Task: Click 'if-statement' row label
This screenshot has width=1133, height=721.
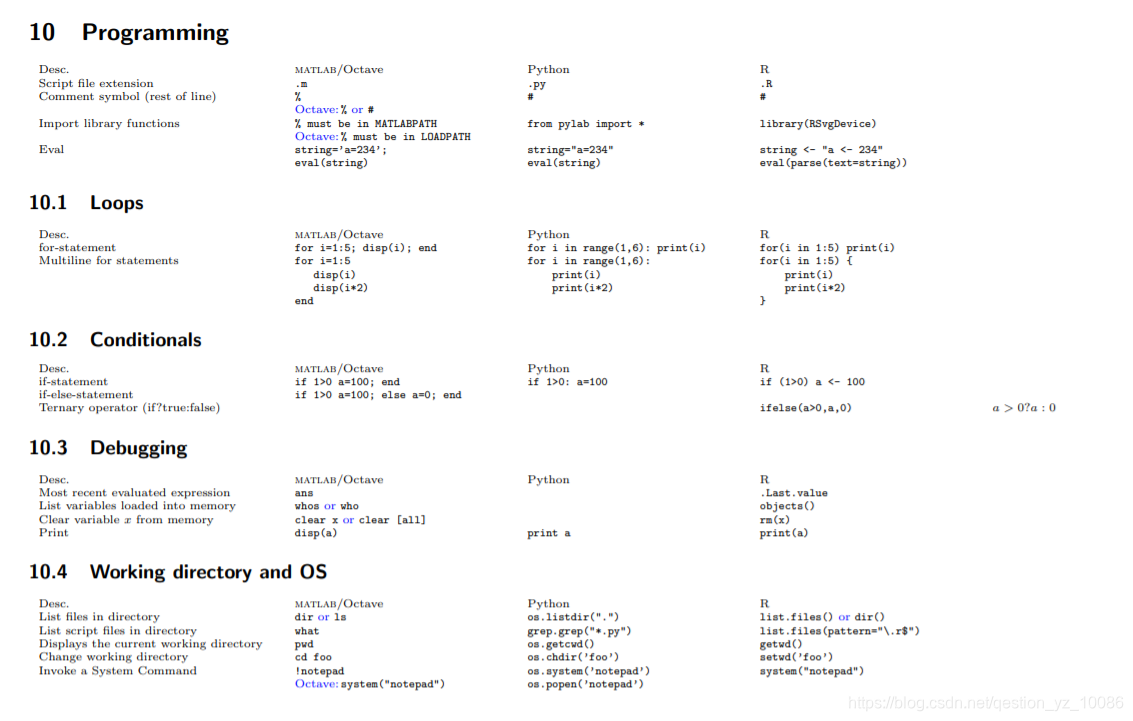Action: (73, 381)
